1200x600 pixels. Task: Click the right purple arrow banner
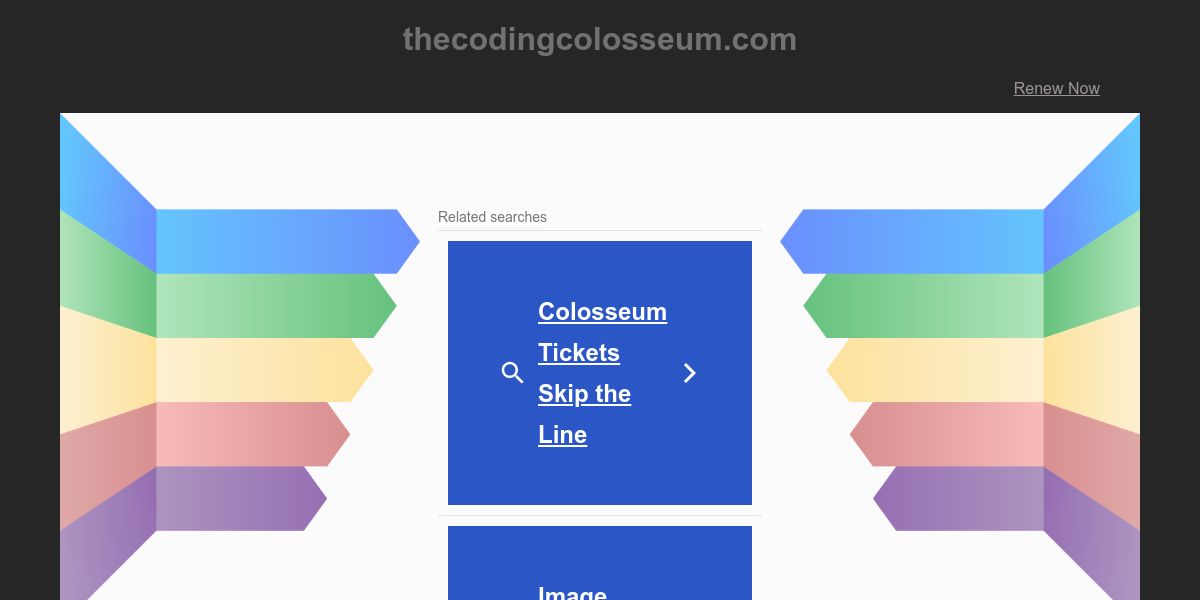pos(965,498)
